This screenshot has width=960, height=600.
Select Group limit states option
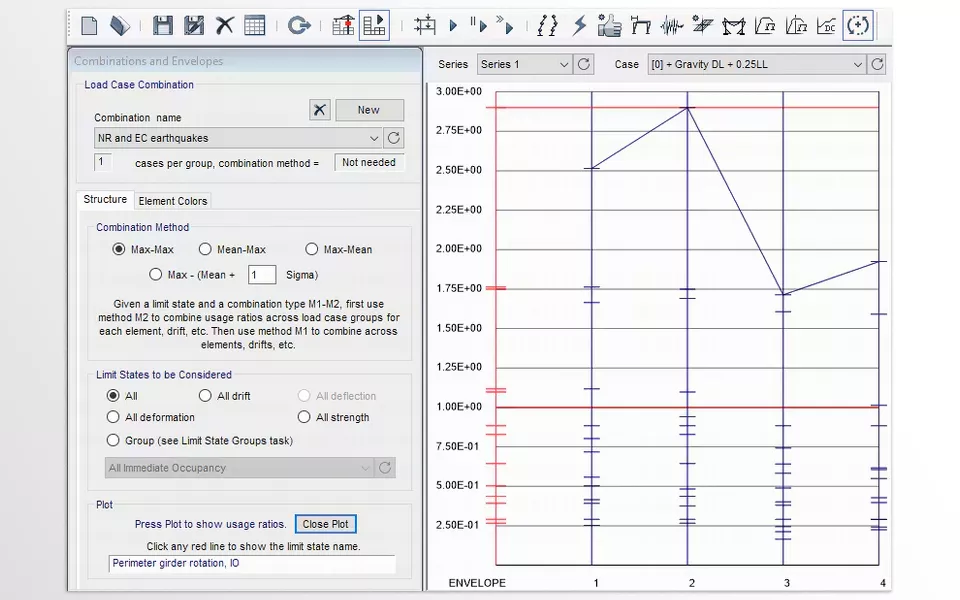tap(113, 440)
